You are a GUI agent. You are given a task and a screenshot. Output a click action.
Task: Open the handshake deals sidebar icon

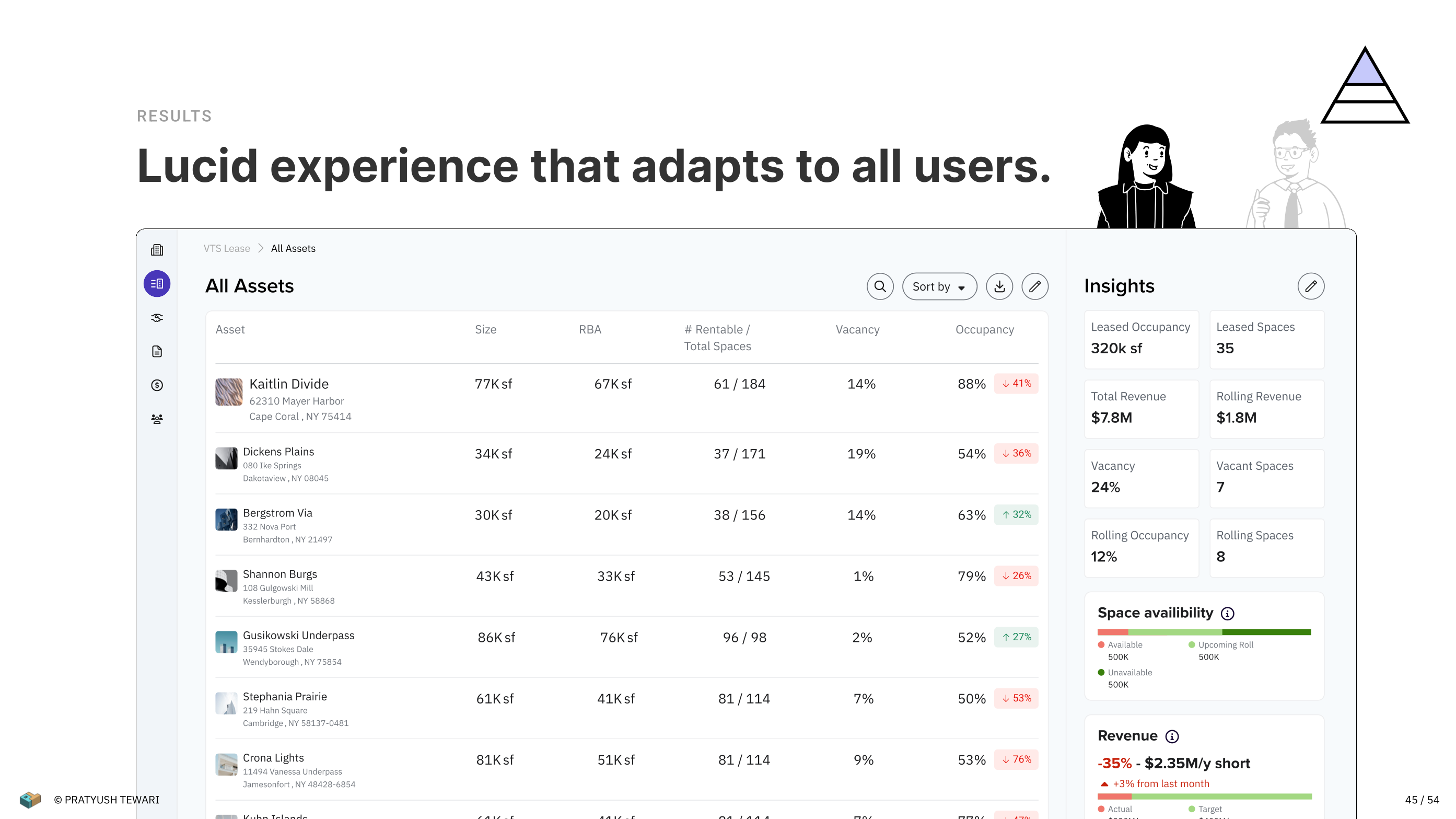pyautogui.click(x=157, y=318)
